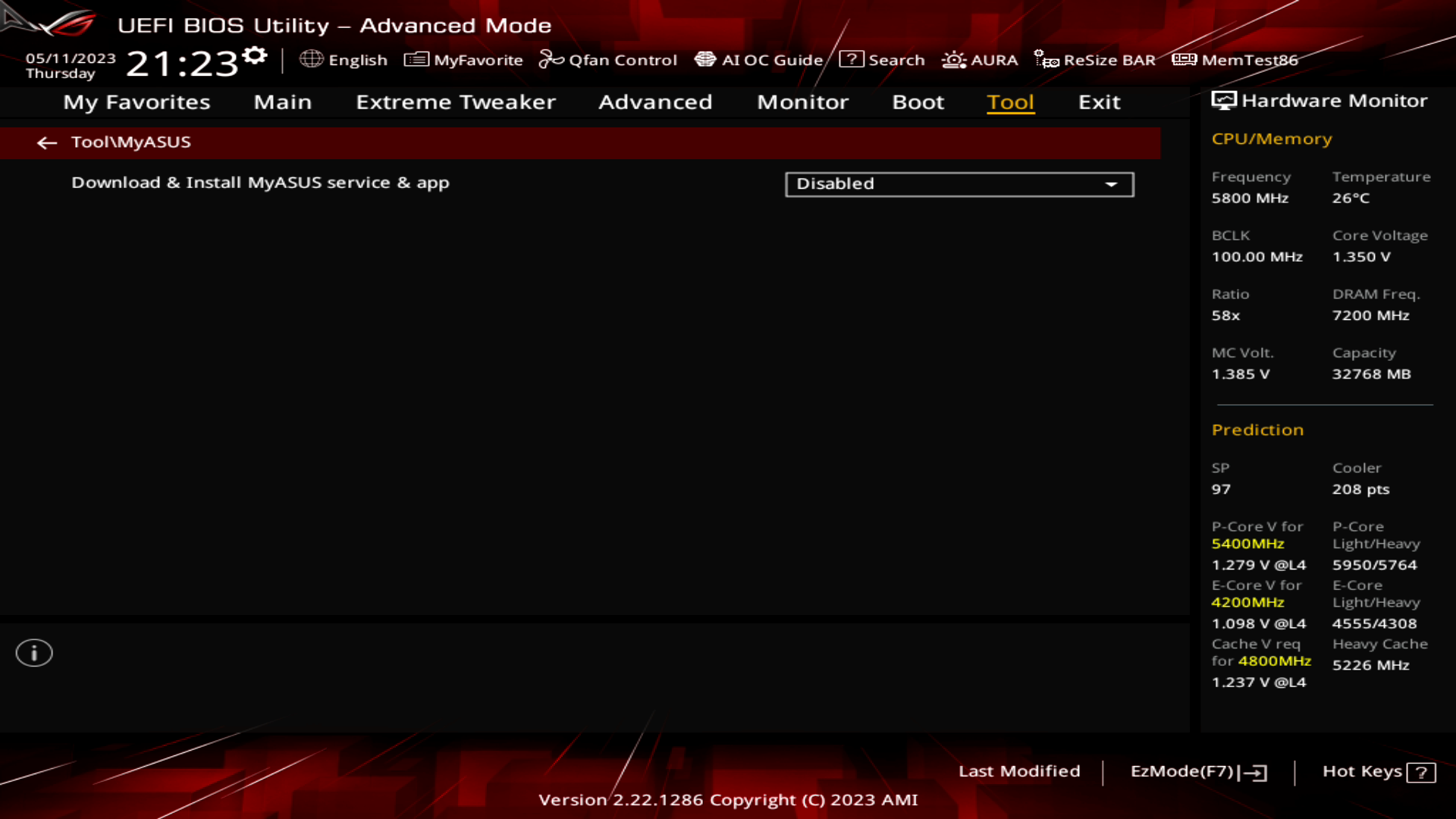This screenshot has height=819, width=1456.
Task: Open the Last Modified settings
Action: 1019,770
